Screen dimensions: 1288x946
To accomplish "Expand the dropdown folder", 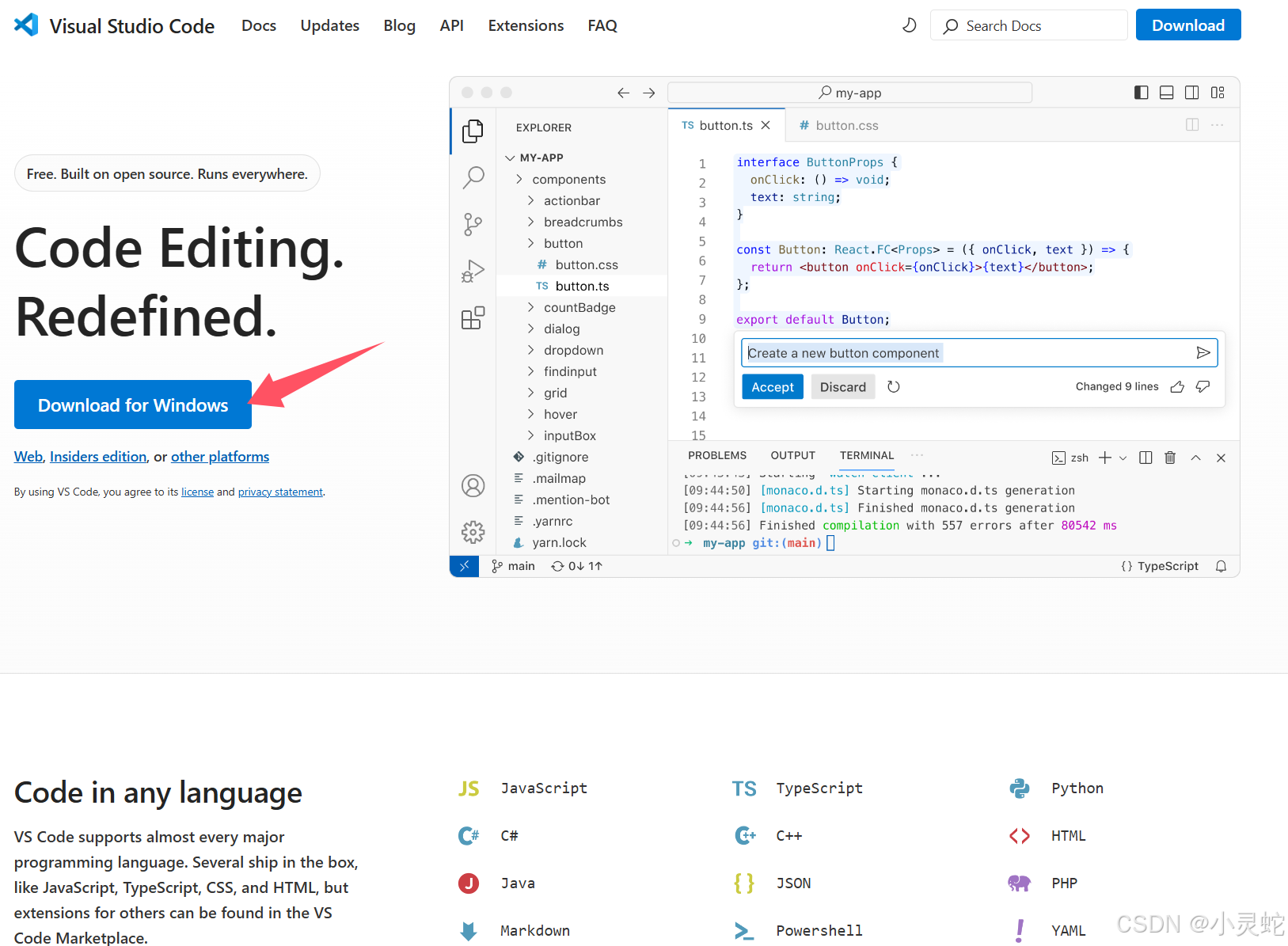I will click(531, 350).
